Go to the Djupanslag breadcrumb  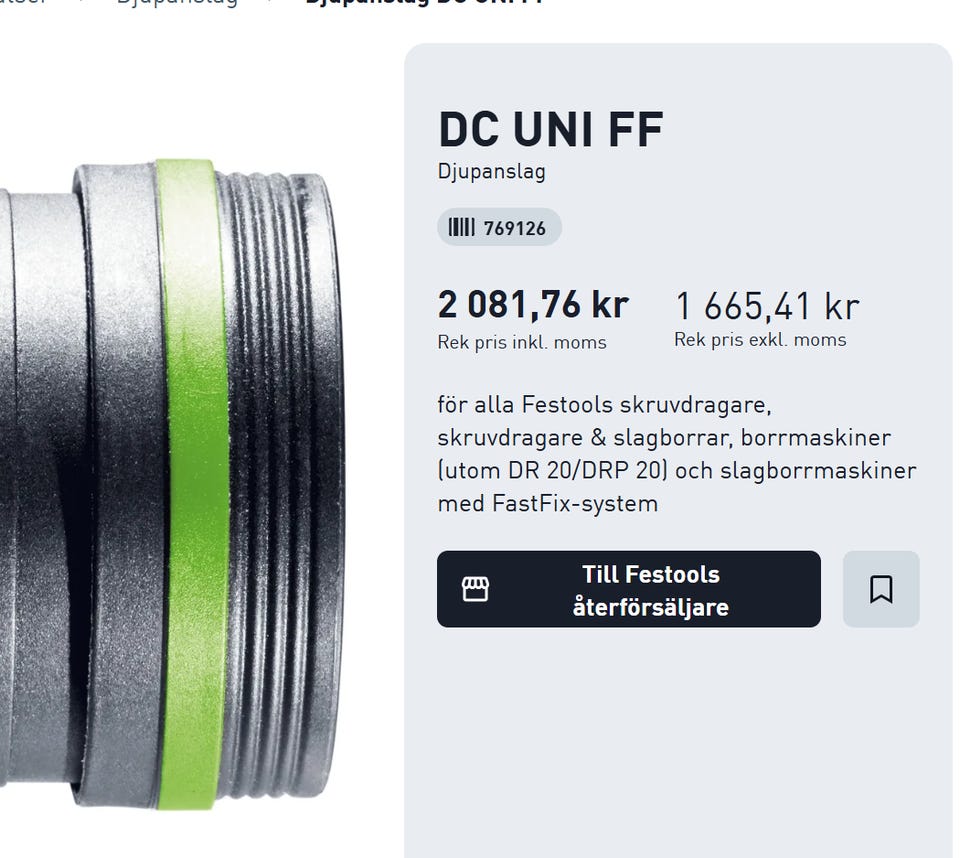click(x=177, y=2)
